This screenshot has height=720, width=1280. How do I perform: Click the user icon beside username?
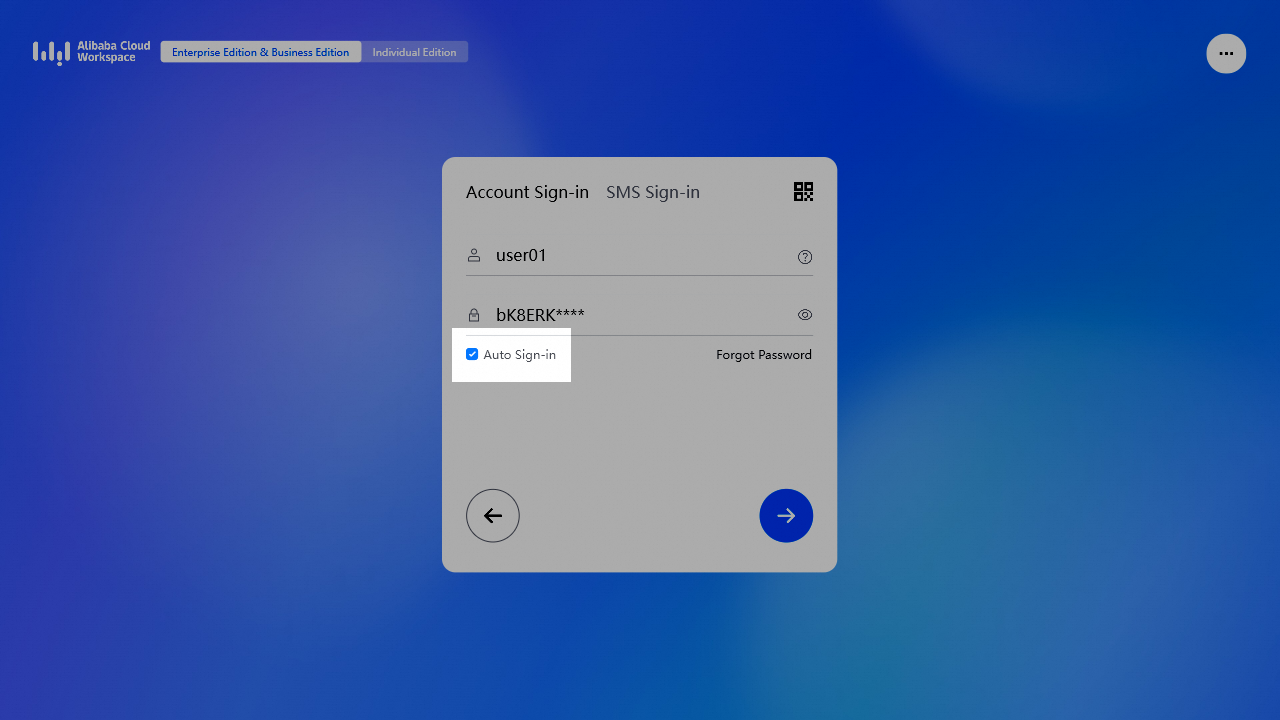pos(474,256)
